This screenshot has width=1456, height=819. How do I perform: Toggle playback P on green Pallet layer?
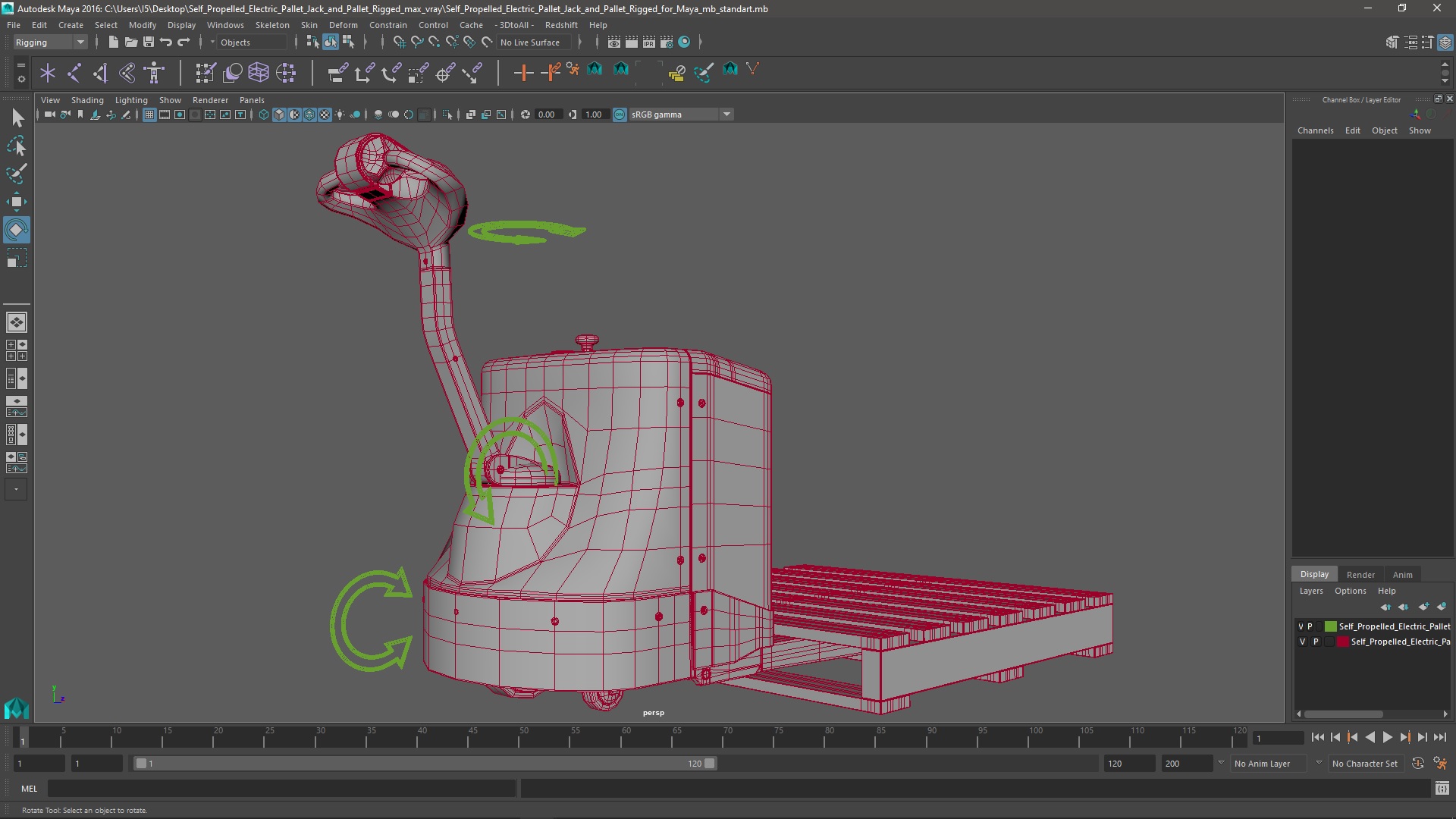1310,626
